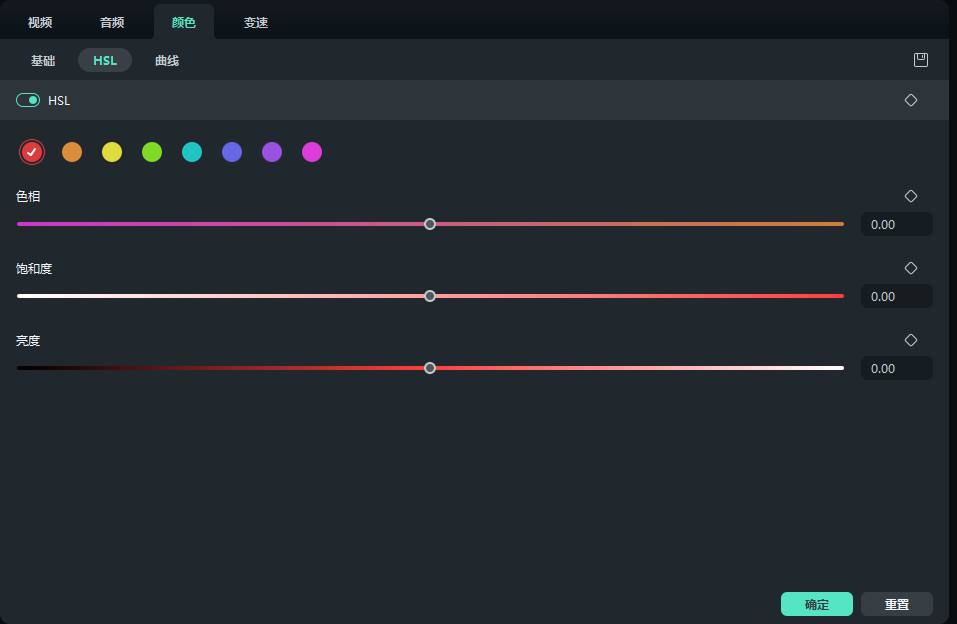Click the 亮度 keyframe diamond
This screenshot has height=624, width=957.
click(x=911, y=340)
